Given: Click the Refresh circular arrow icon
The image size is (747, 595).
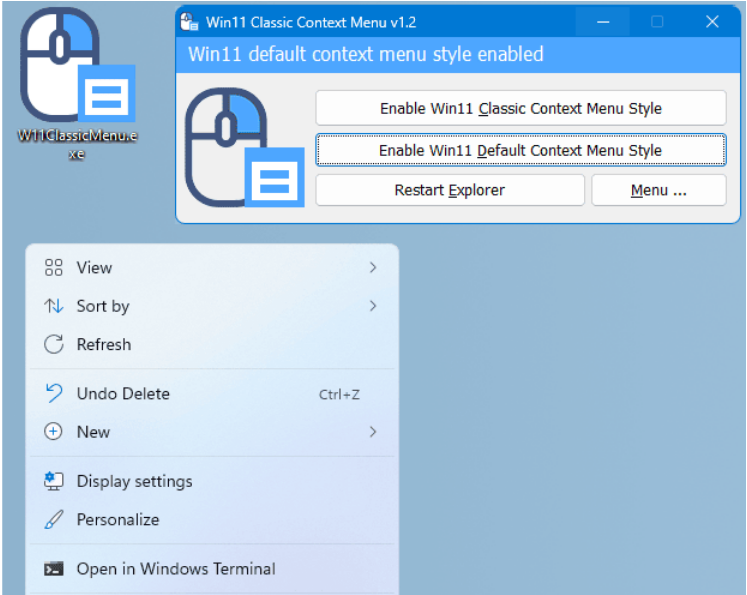Looking at the screenshot, I should [54, 345].
